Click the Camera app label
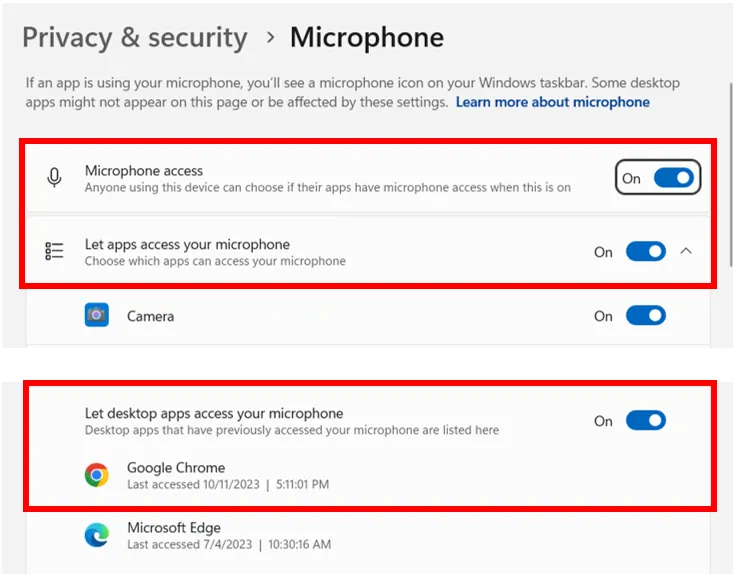This screenshot has height=574, width=733. [150, 316]
